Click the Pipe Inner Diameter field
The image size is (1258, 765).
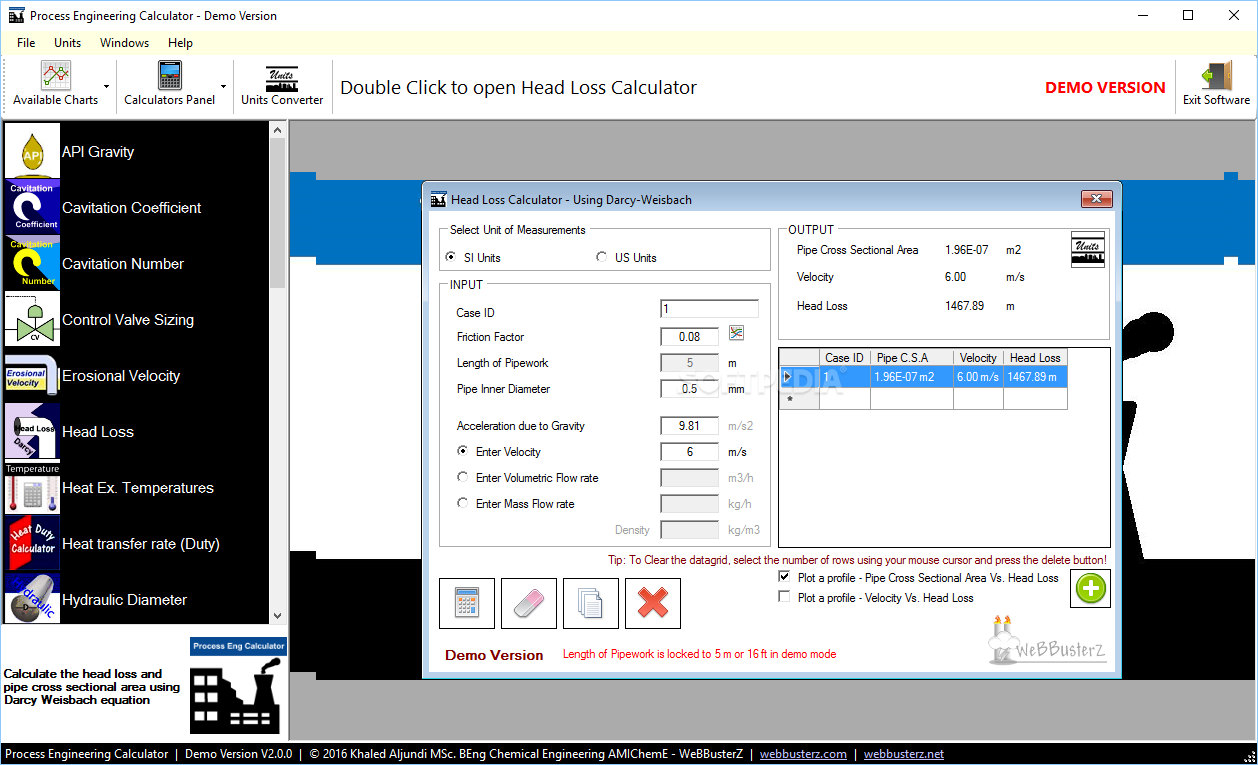point(689,388)
